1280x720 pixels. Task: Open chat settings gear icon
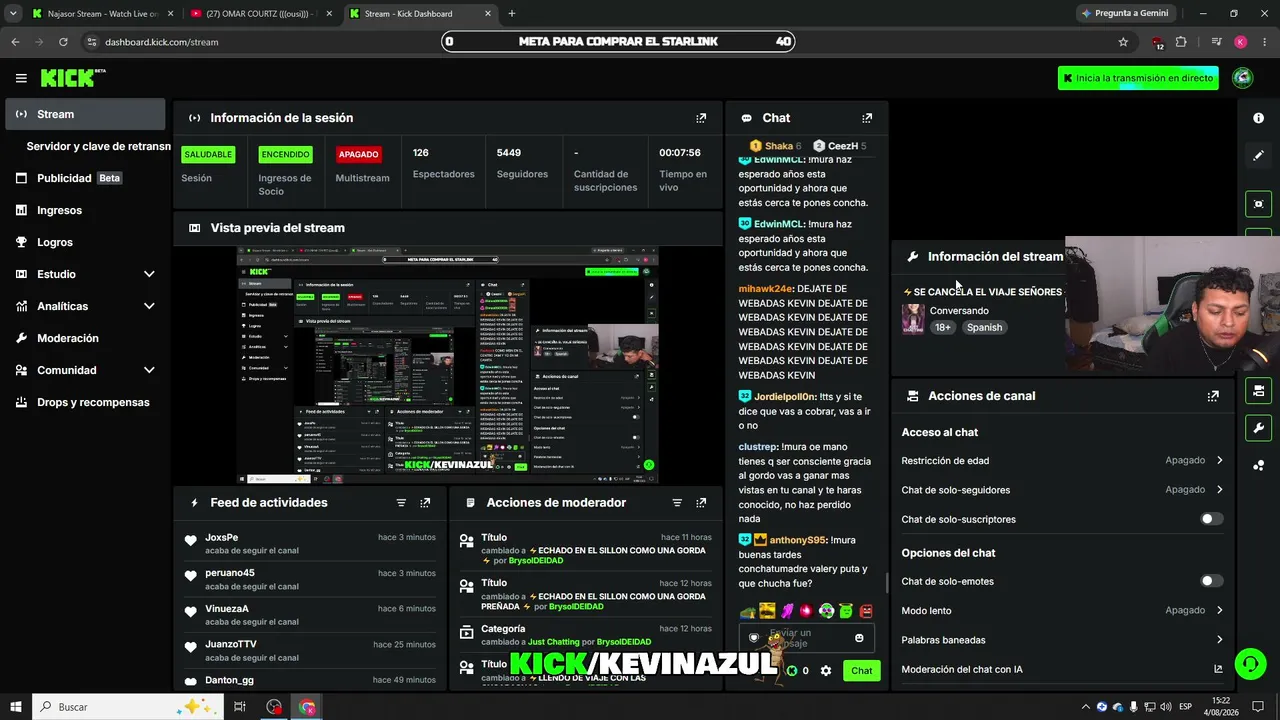tap(826, 671)
